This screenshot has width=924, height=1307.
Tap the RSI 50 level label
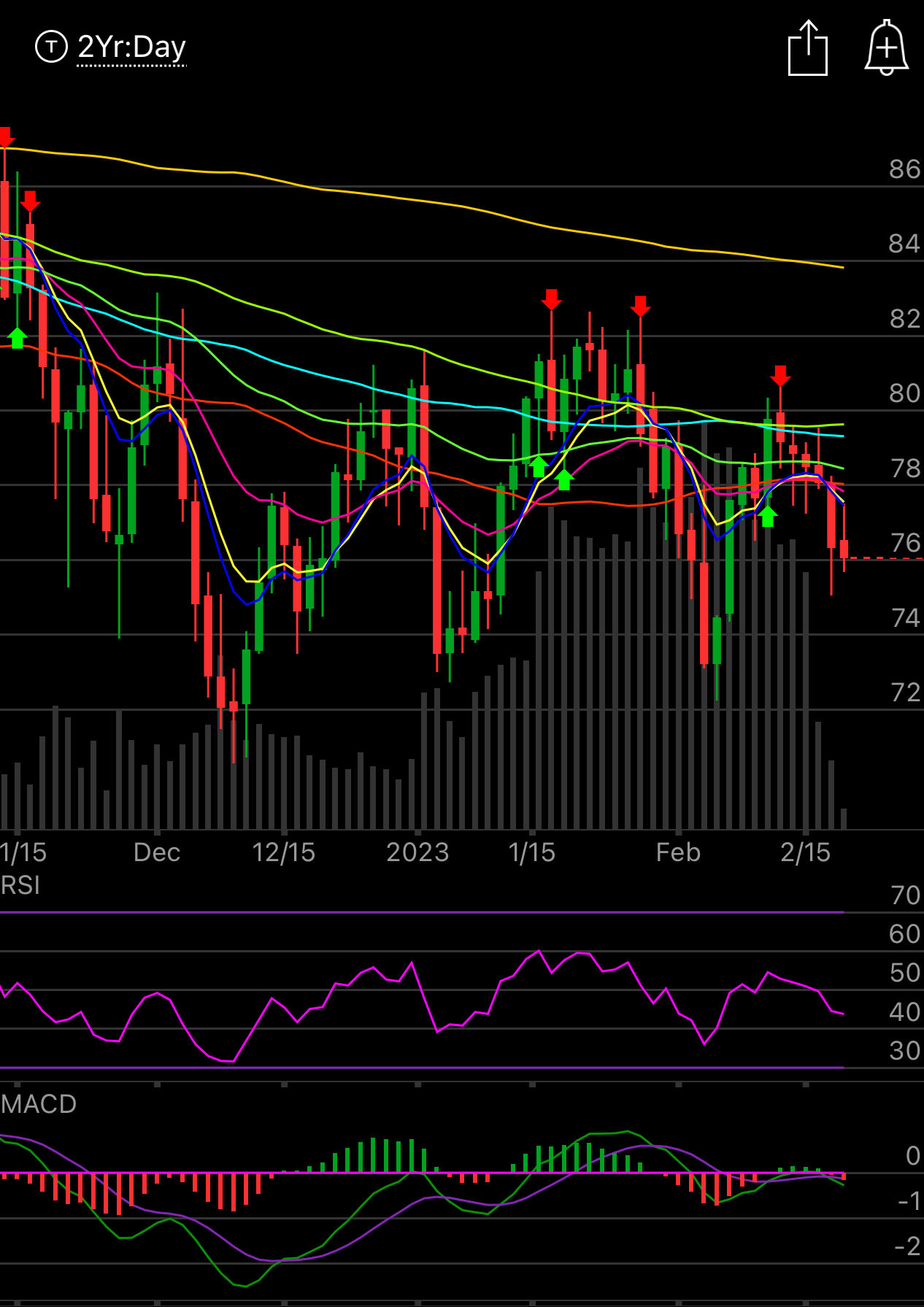(905, 973)
